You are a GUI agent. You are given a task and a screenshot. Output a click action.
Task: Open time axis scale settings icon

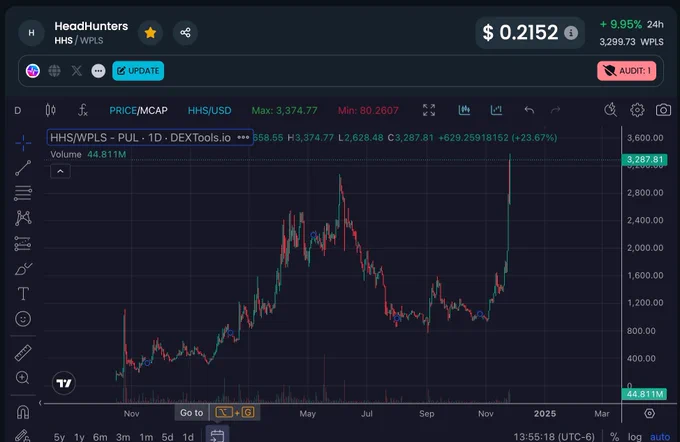[x=649, y=413]
